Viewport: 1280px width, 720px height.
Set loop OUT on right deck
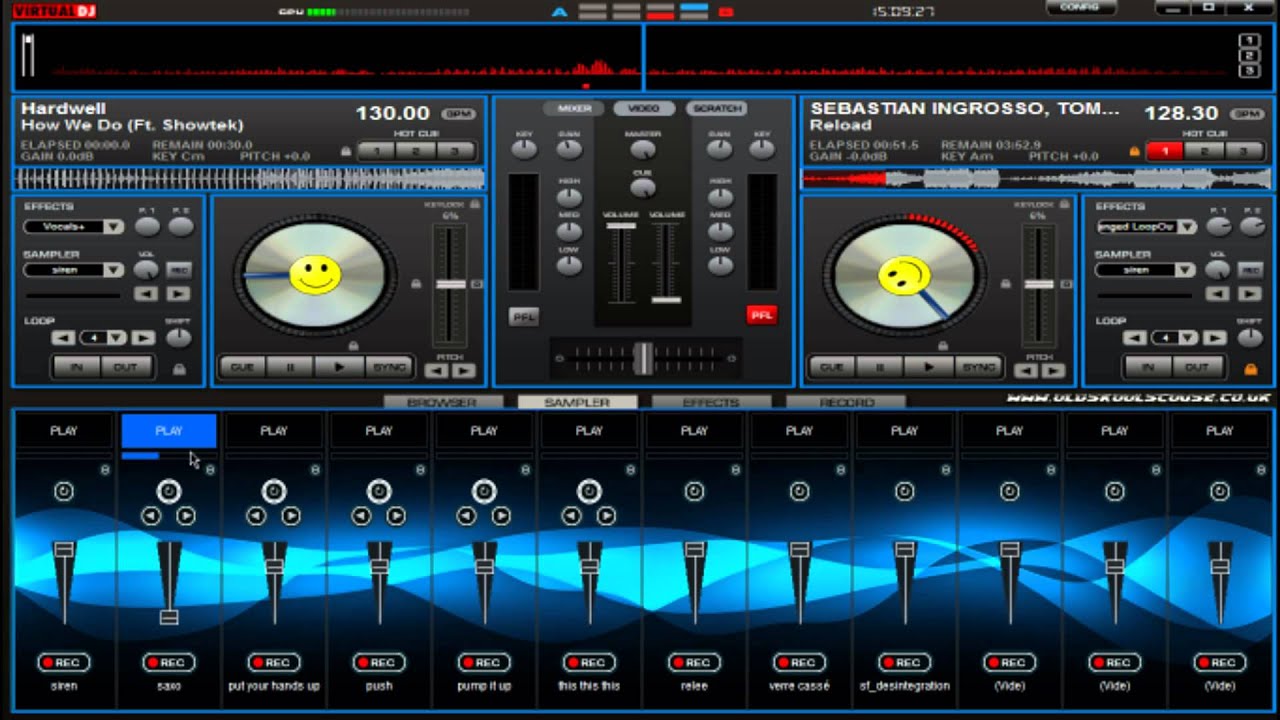pyautogui.click(x=1196, y=367)
